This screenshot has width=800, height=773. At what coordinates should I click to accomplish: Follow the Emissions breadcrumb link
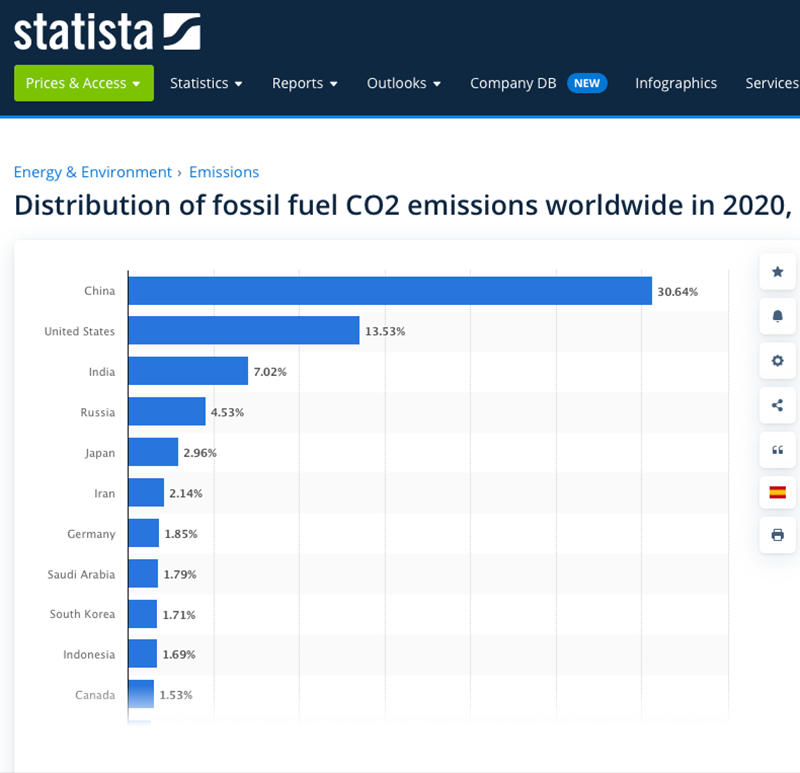pyautogui.click(x=224, y=172)
